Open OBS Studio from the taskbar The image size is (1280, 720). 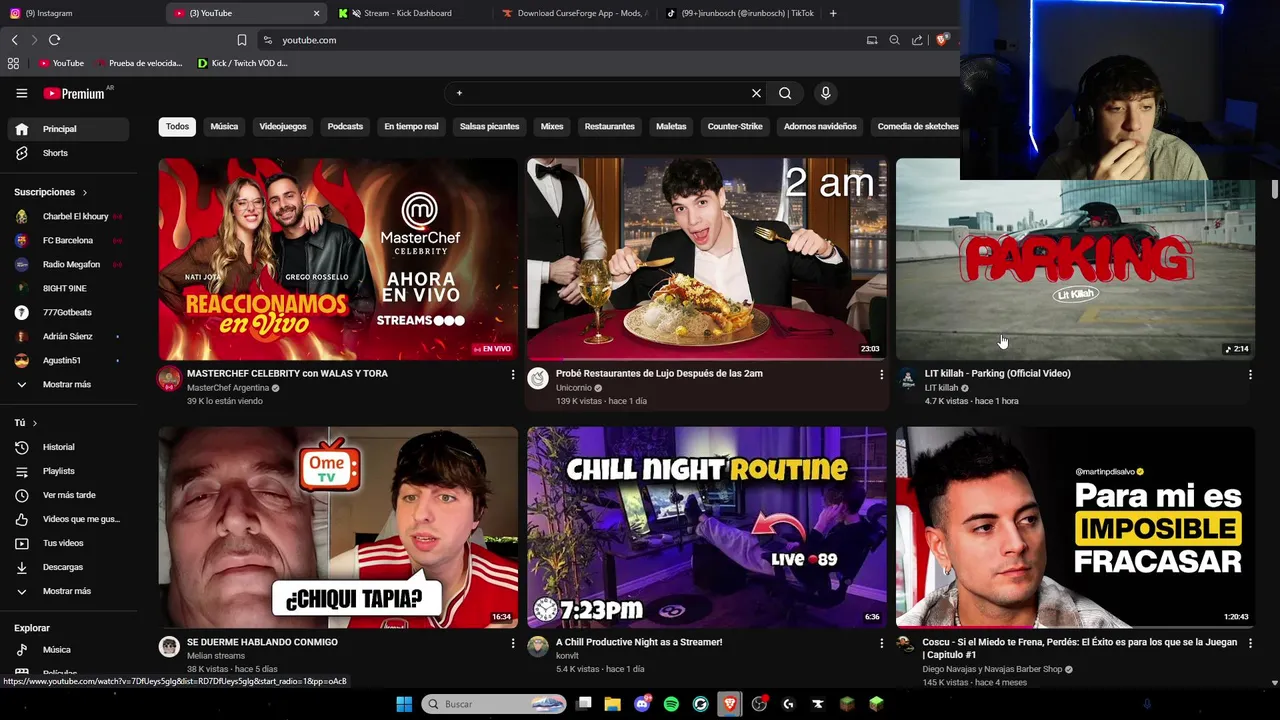(759, 704)
